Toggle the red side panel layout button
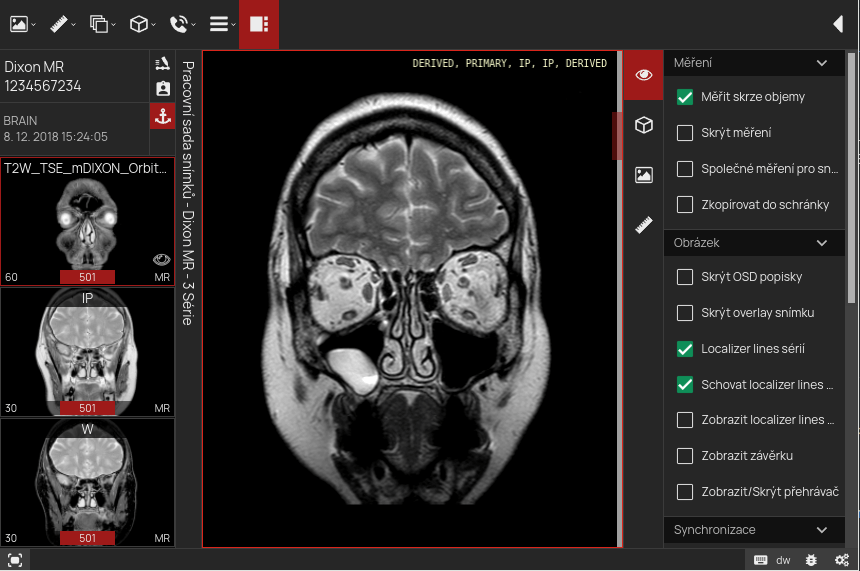The image size is (860, 571). (259, 24)
